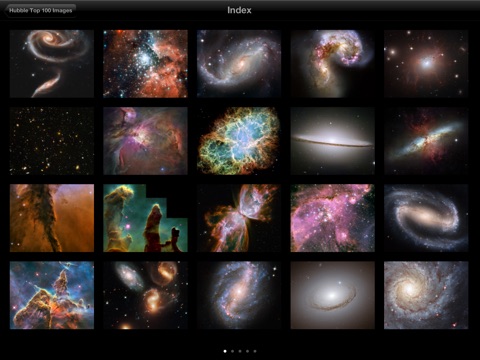The height and width of the screenshot is (360, 480).
Task: Open the rose-shaped interacting galaxies thumbnail
Action: tap(52, 64)
